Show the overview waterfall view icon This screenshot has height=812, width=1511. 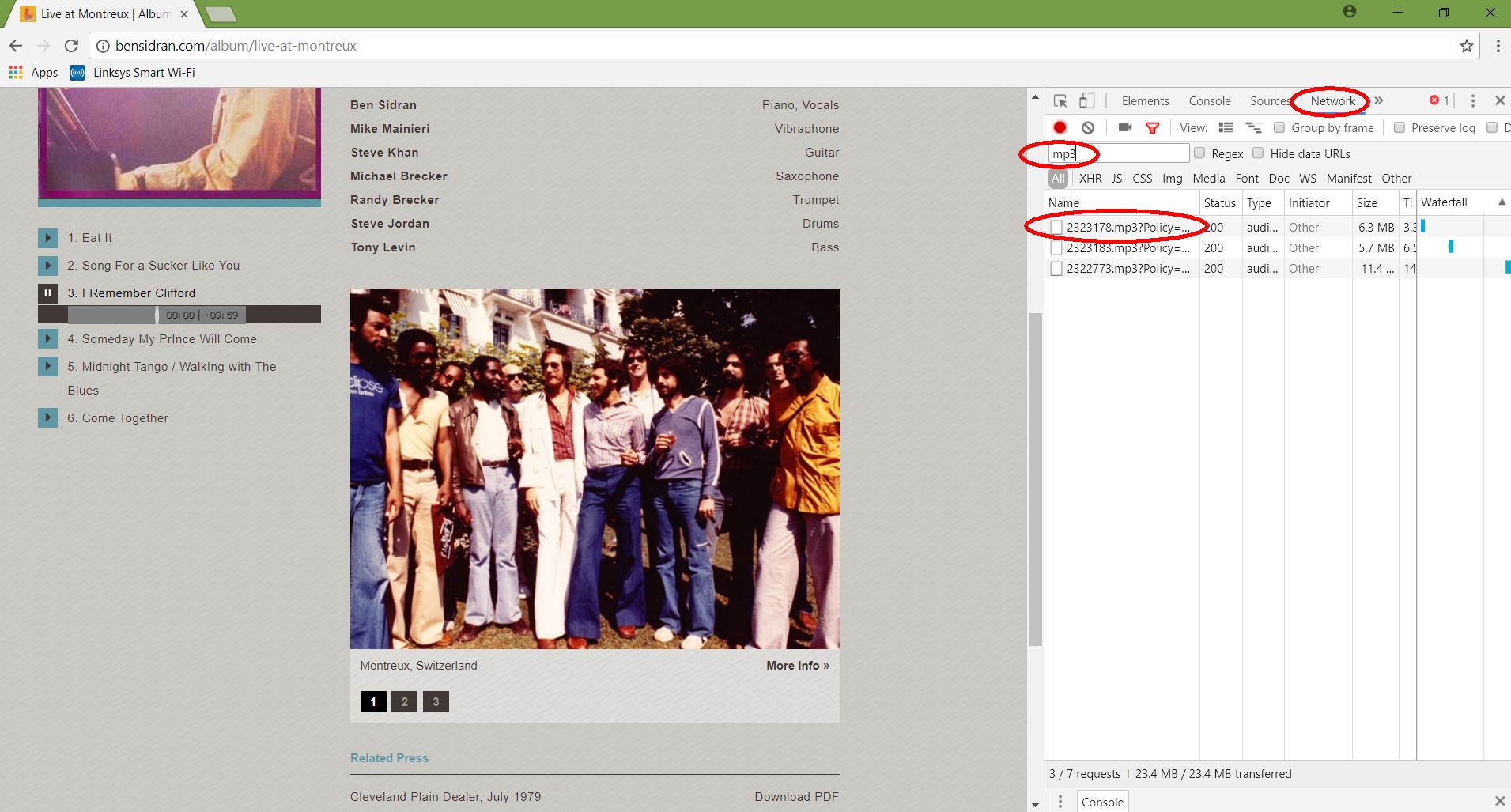pos(1253,127)
